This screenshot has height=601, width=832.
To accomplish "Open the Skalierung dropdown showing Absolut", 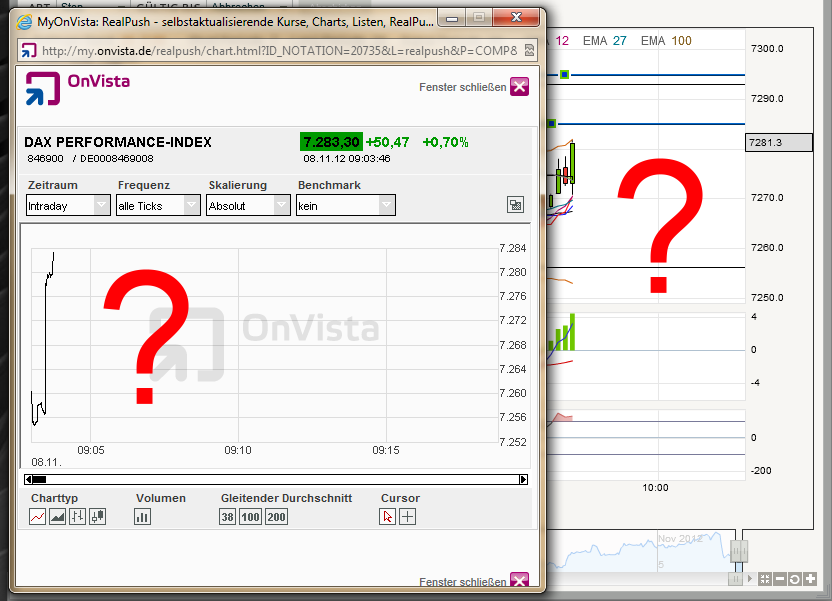I will pyautogui.click(x=248, y=205).
